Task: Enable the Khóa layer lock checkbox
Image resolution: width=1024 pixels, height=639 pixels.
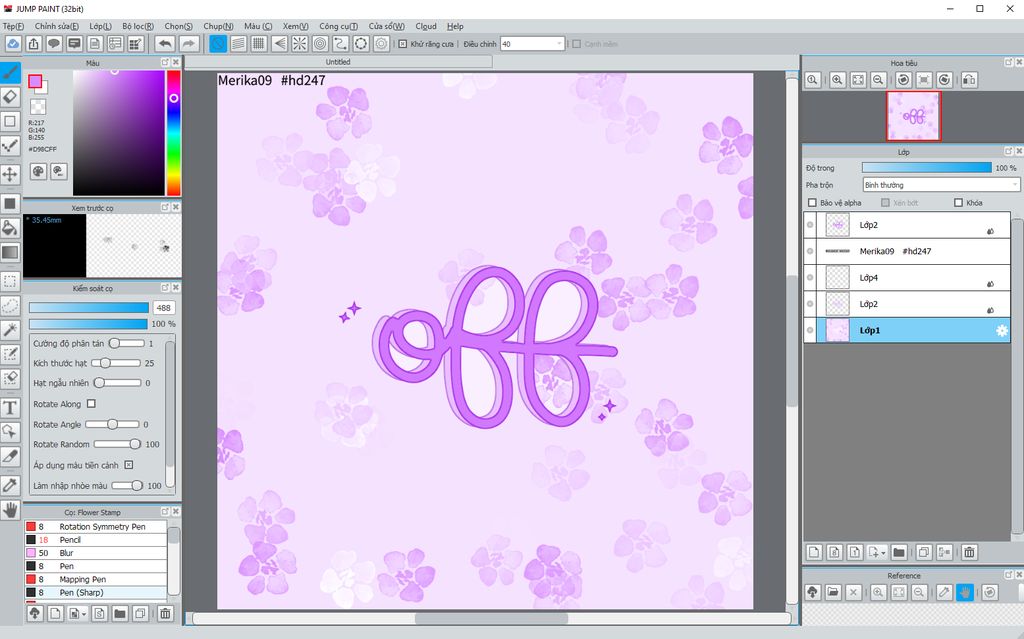Action: tap(959, 203)
